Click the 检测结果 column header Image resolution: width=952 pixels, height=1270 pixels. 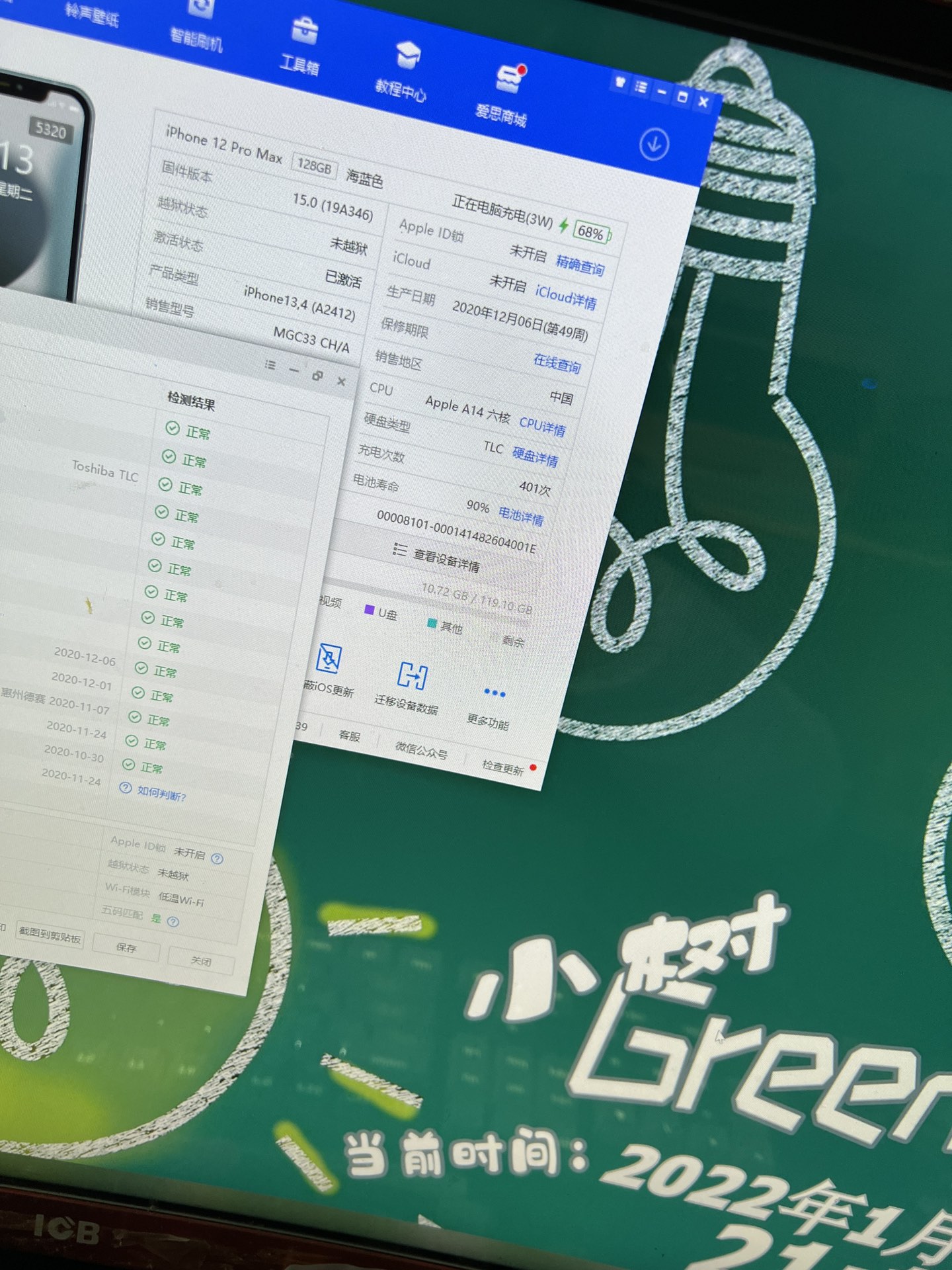pyautogui.click(x=192, y=400)
